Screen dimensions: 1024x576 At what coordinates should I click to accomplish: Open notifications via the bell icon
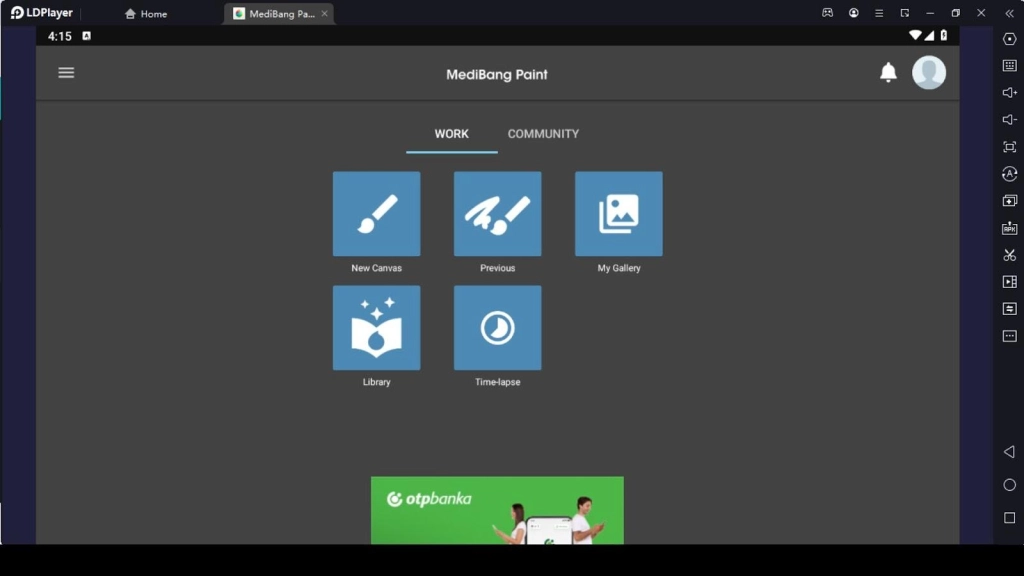(x=888, y=72)
